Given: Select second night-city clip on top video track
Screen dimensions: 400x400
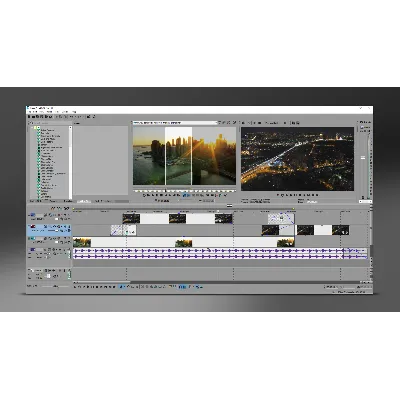Looking at the screenshot, I should coord(177,219).
